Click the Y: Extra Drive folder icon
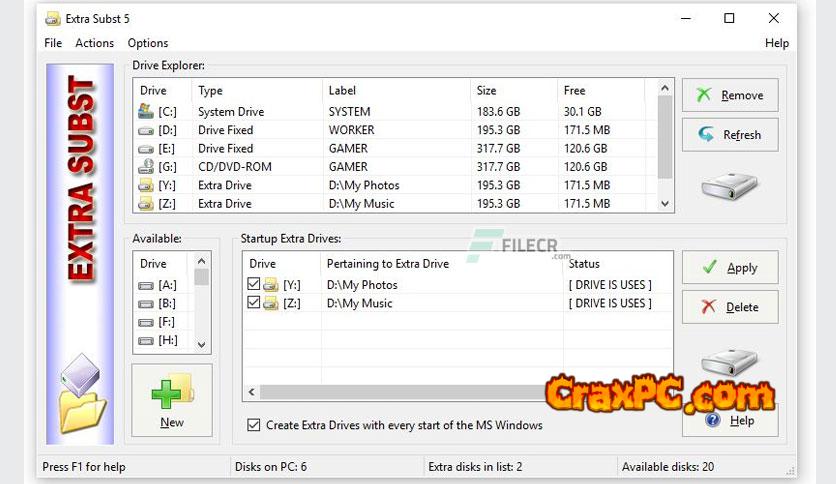 point(146,185)
